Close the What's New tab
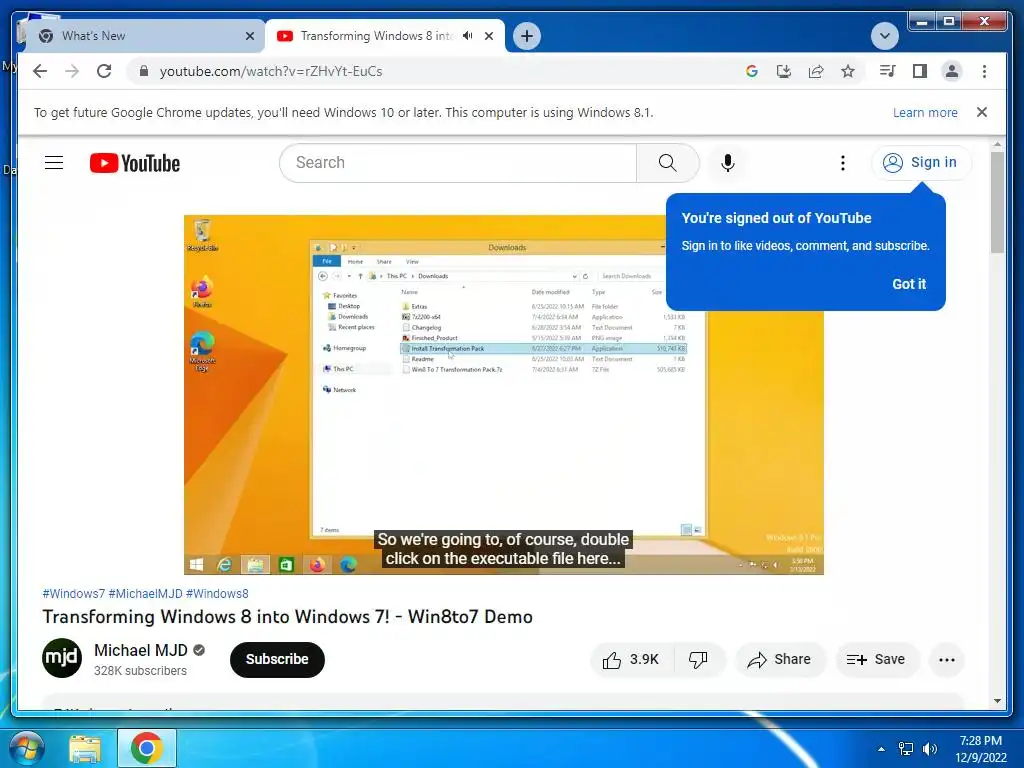The height and width of the screenshot is (768, 1024). (249, 36)
